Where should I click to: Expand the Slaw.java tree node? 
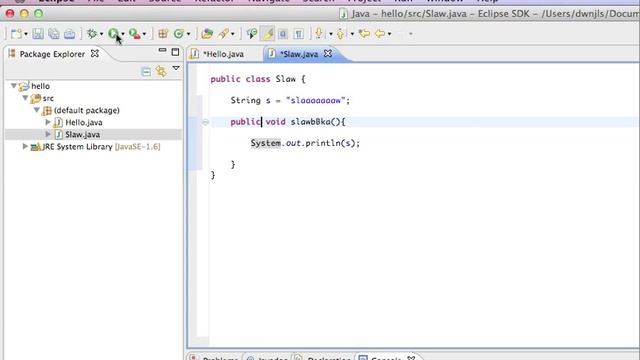(48, 134)
